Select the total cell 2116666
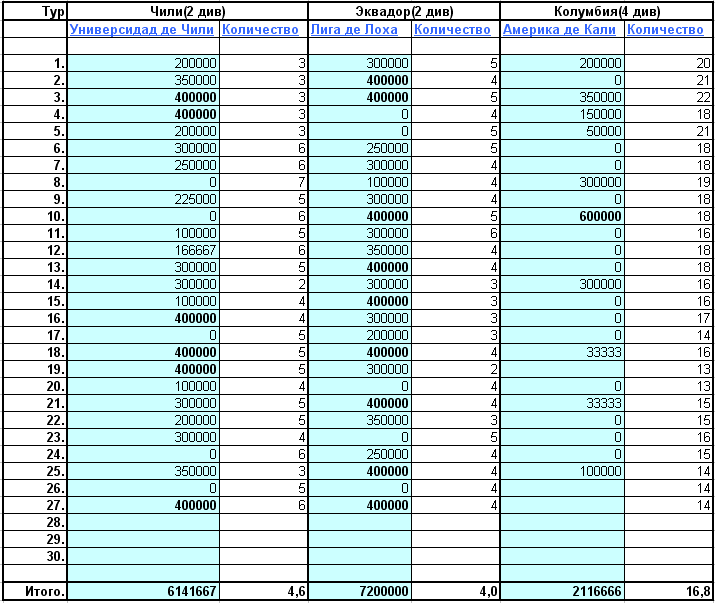 click(x=562, y=592)
